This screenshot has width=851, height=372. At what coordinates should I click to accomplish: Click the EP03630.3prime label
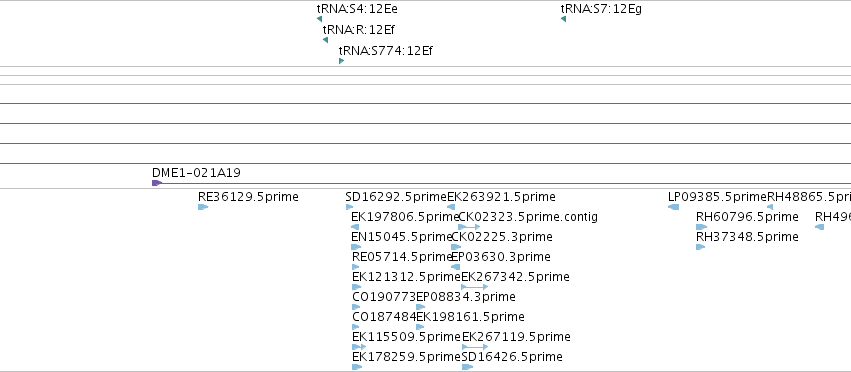click(501, 256)
